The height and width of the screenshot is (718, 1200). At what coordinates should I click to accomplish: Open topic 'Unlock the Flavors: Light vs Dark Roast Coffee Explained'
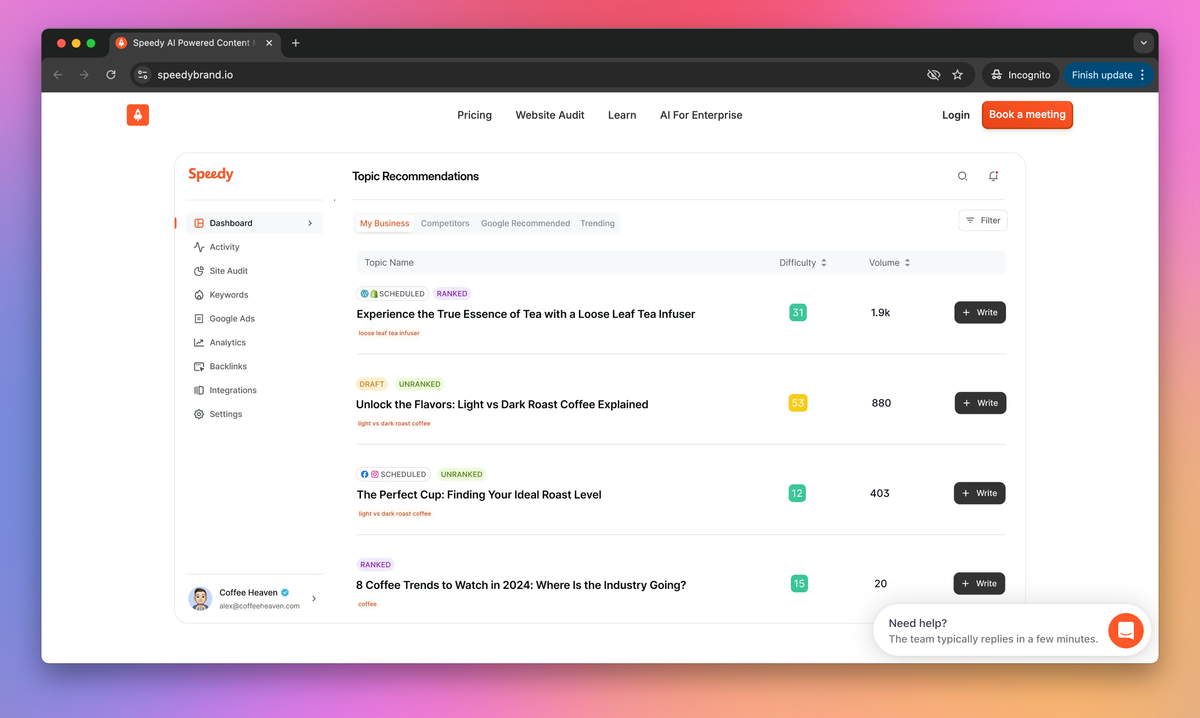[502, 405]
